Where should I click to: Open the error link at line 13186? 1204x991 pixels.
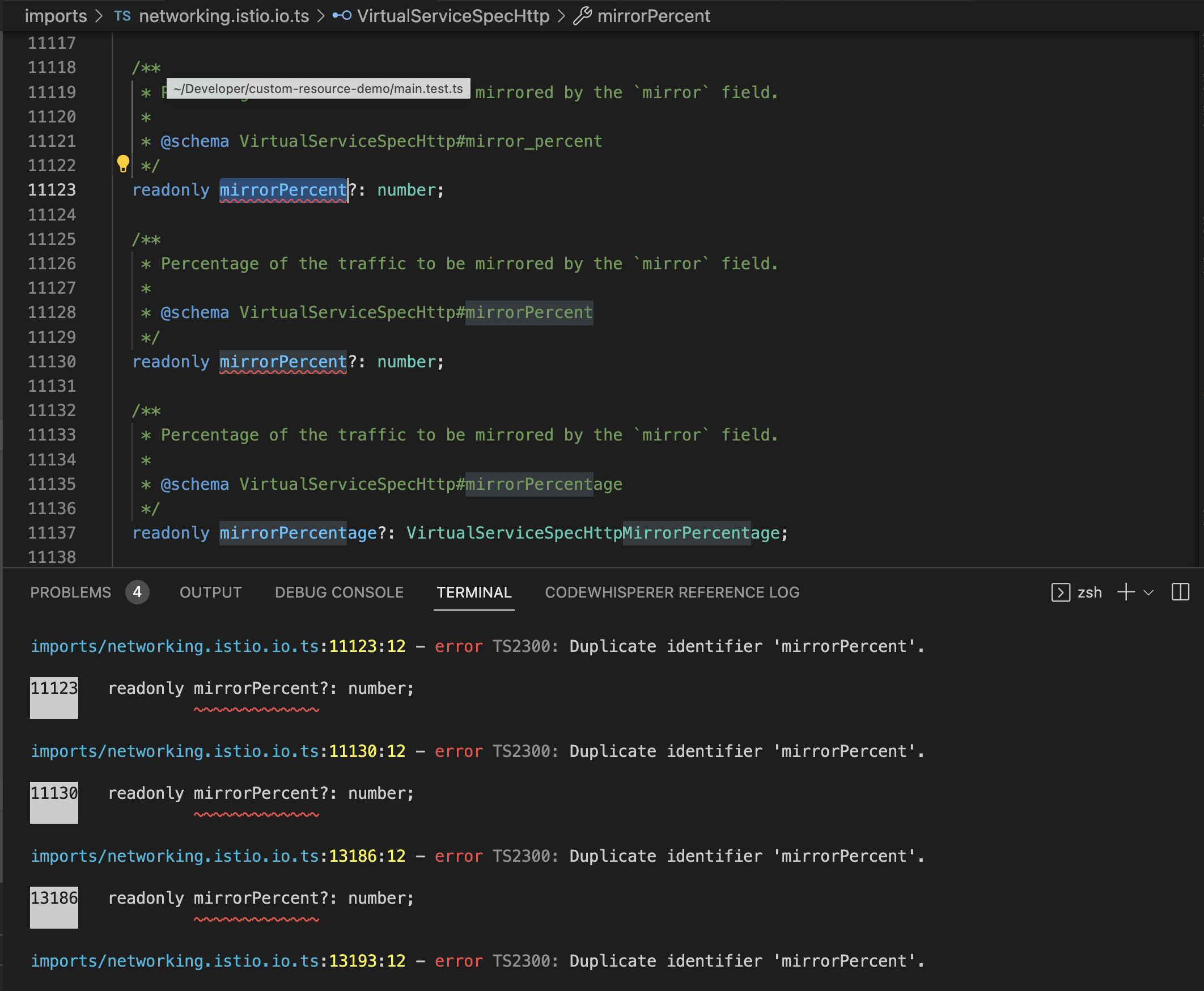tap(217, 856)
